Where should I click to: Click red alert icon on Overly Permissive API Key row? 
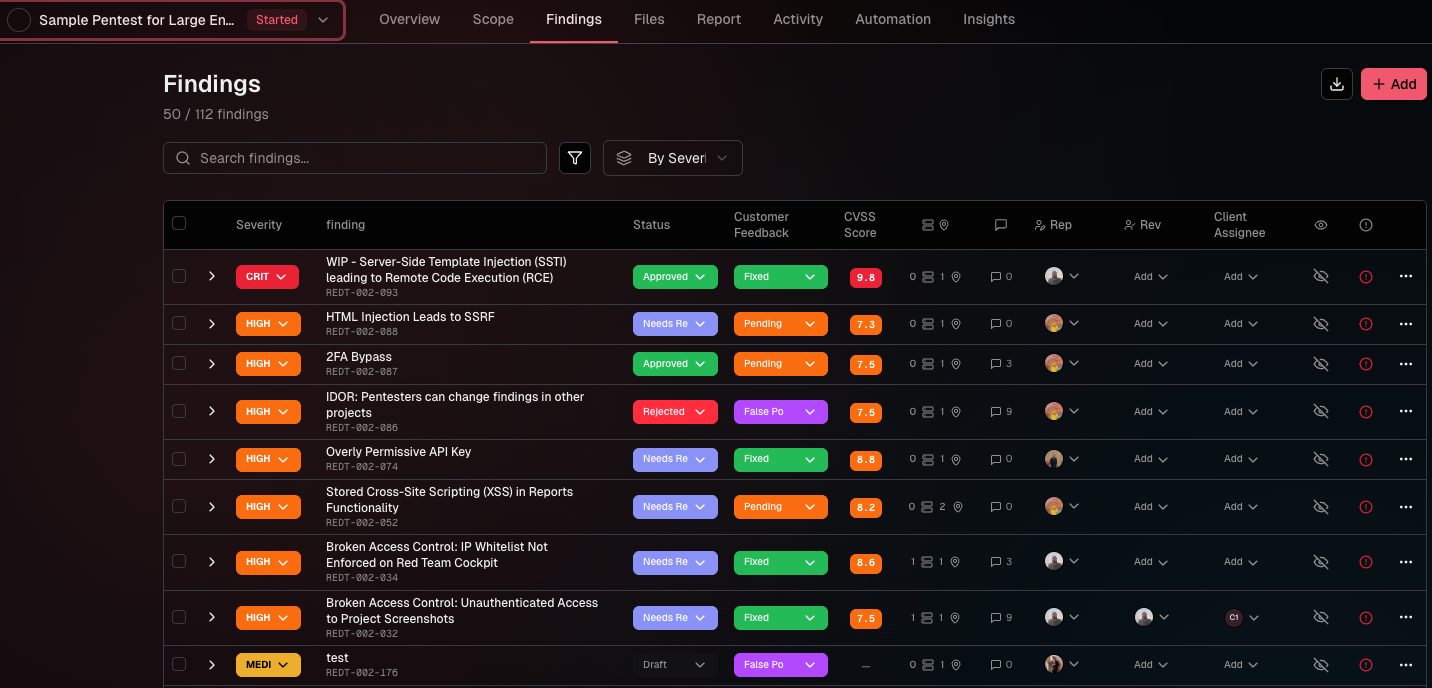pyautogui.click(x=1366, y=460)
